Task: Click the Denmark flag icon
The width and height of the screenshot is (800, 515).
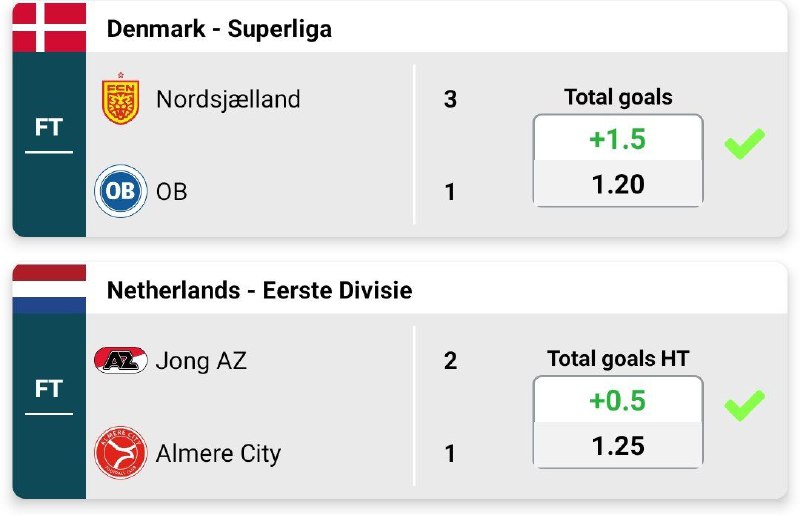Action: pos(49,28)
